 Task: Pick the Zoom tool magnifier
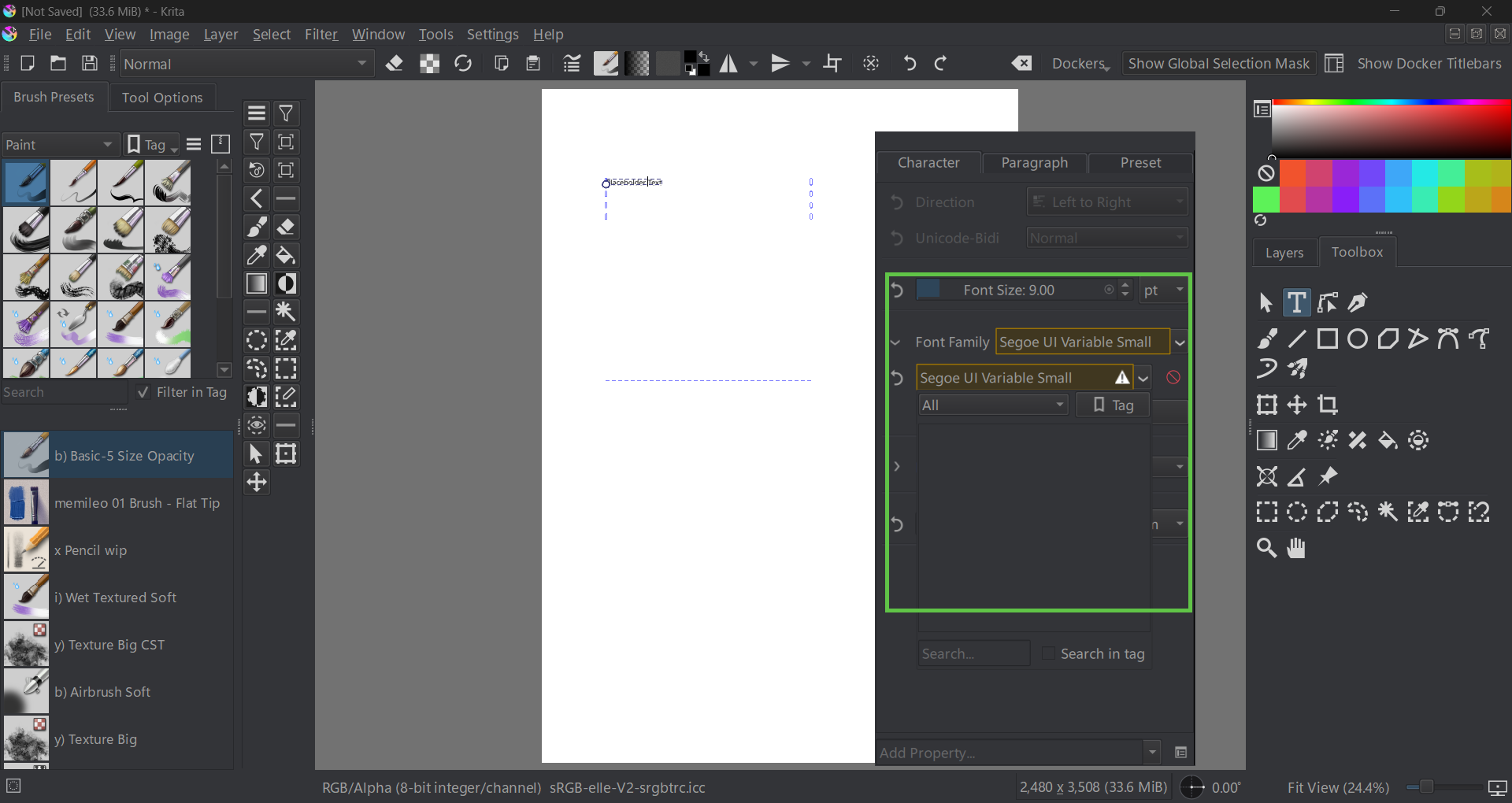1266,548
